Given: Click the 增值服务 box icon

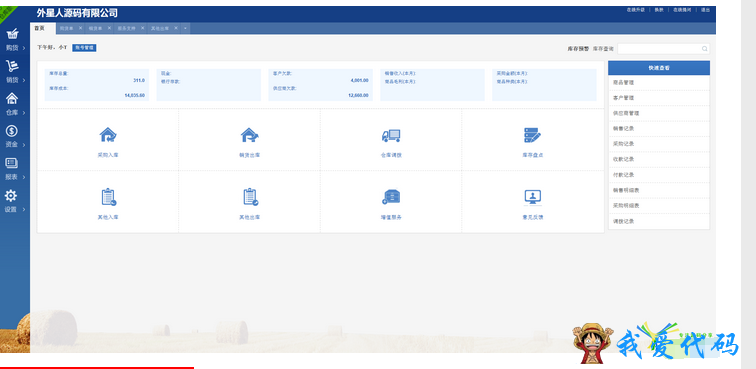Looking at the screenshot, I should pos(392,197).
